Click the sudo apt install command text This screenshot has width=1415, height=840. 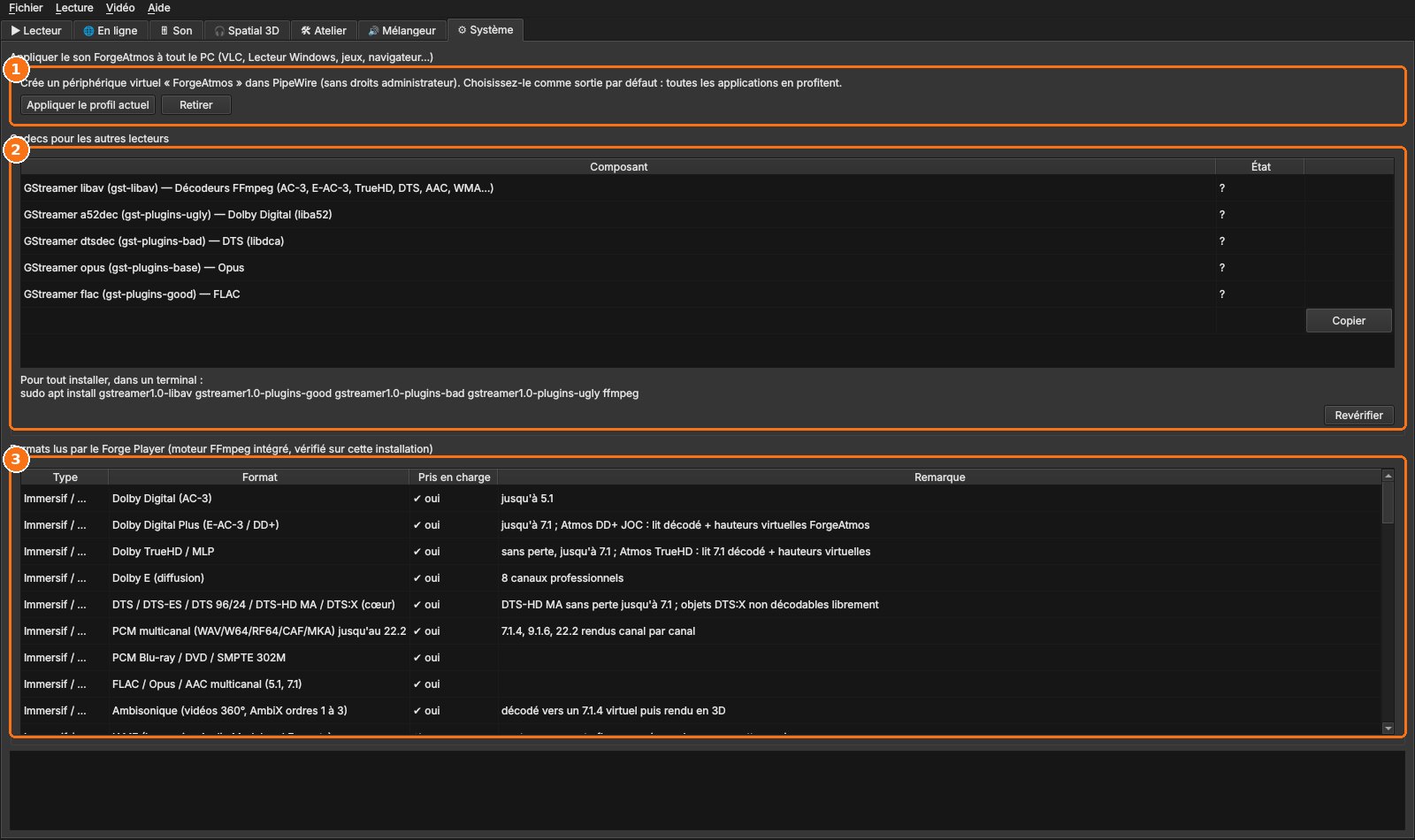[x=329, y=393]
